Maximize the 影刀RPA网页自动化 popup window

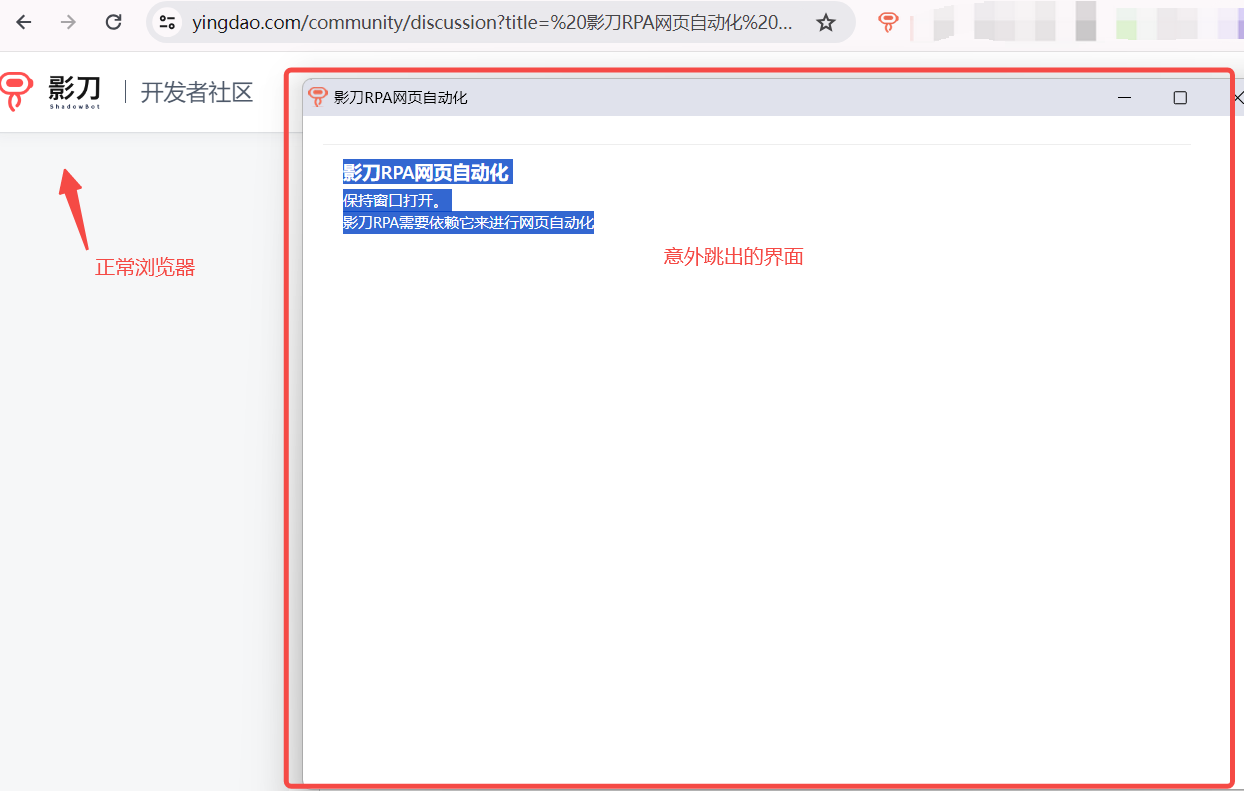point(1180,97)
